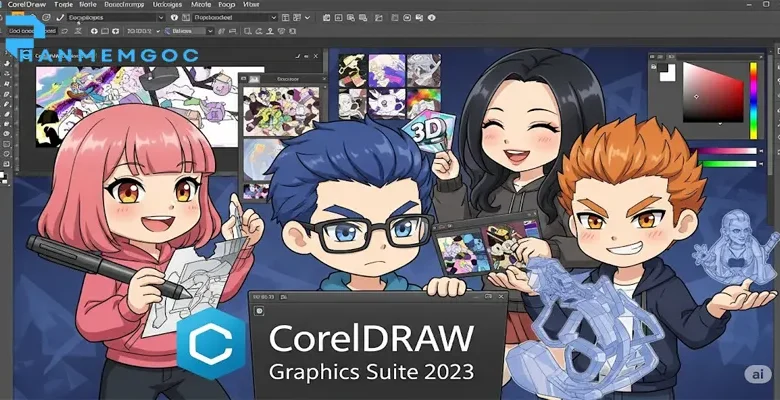Click the last icon in the second toolbar row
The height and width of the screenshot is (400, 780).
click(x=293, y=31)
